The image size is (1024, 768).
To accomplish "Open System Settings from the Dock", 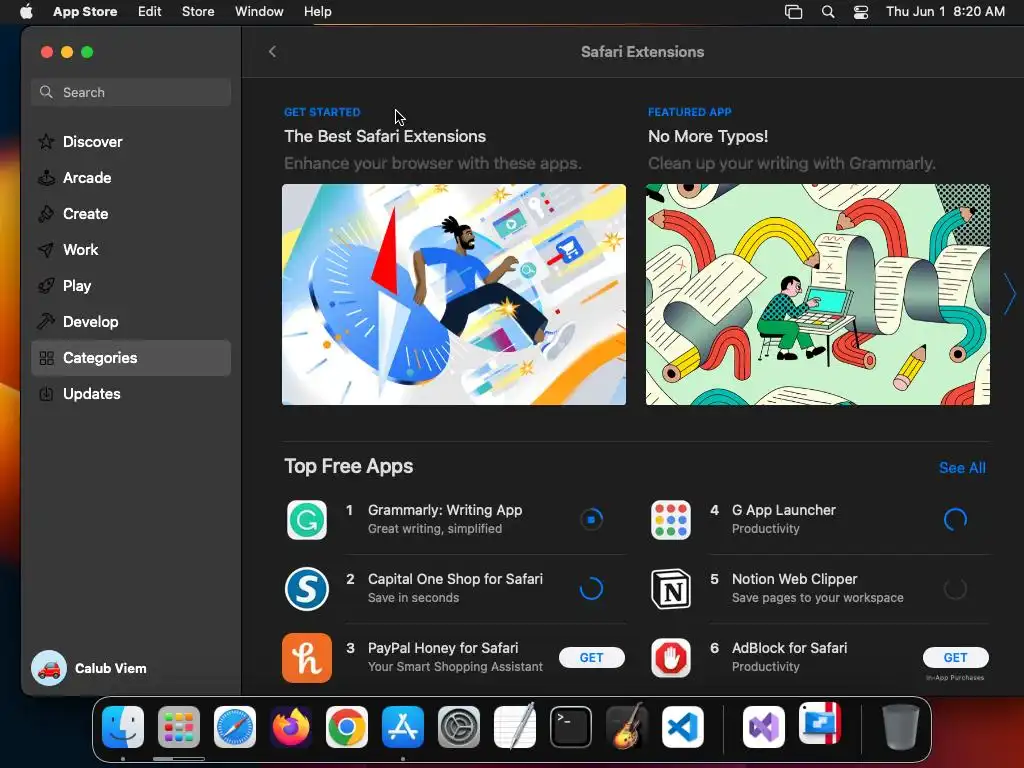I will click(x=458, y=727).
